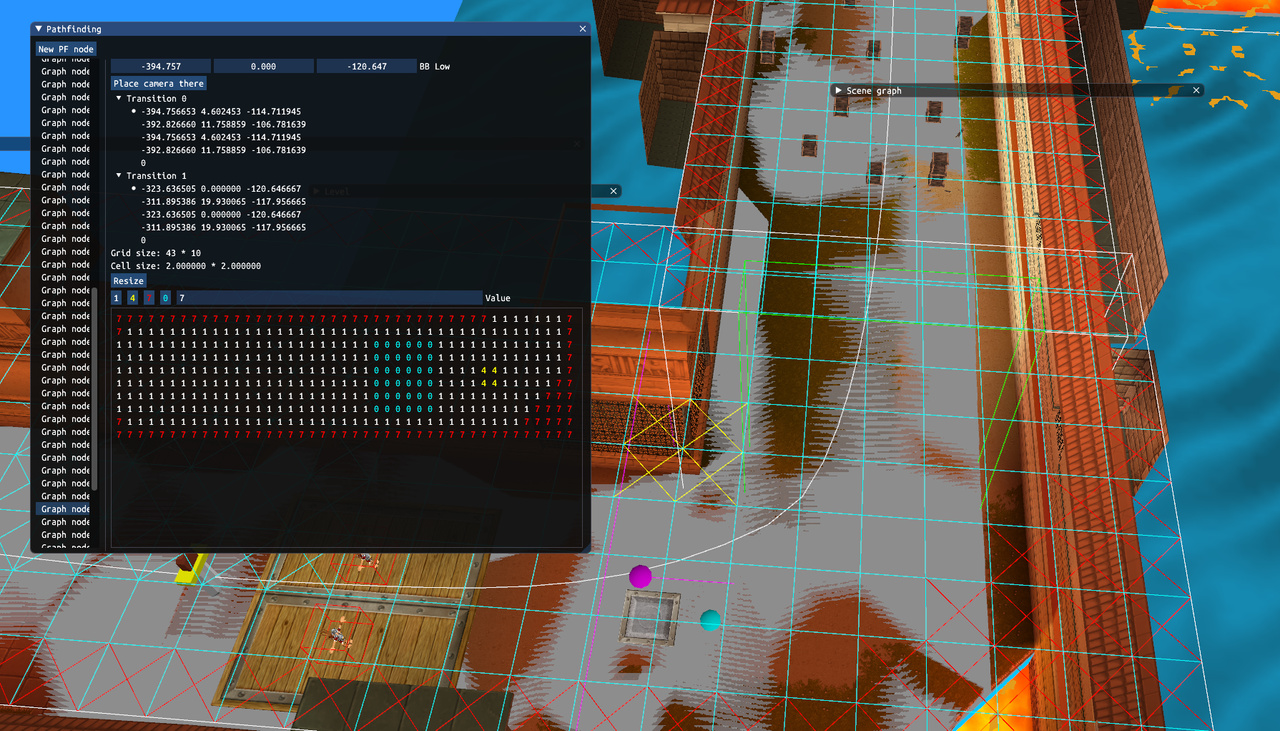Select bulleted -323.636505 row under Transition 1
The image size is (1280, 731).
[223, 188]
